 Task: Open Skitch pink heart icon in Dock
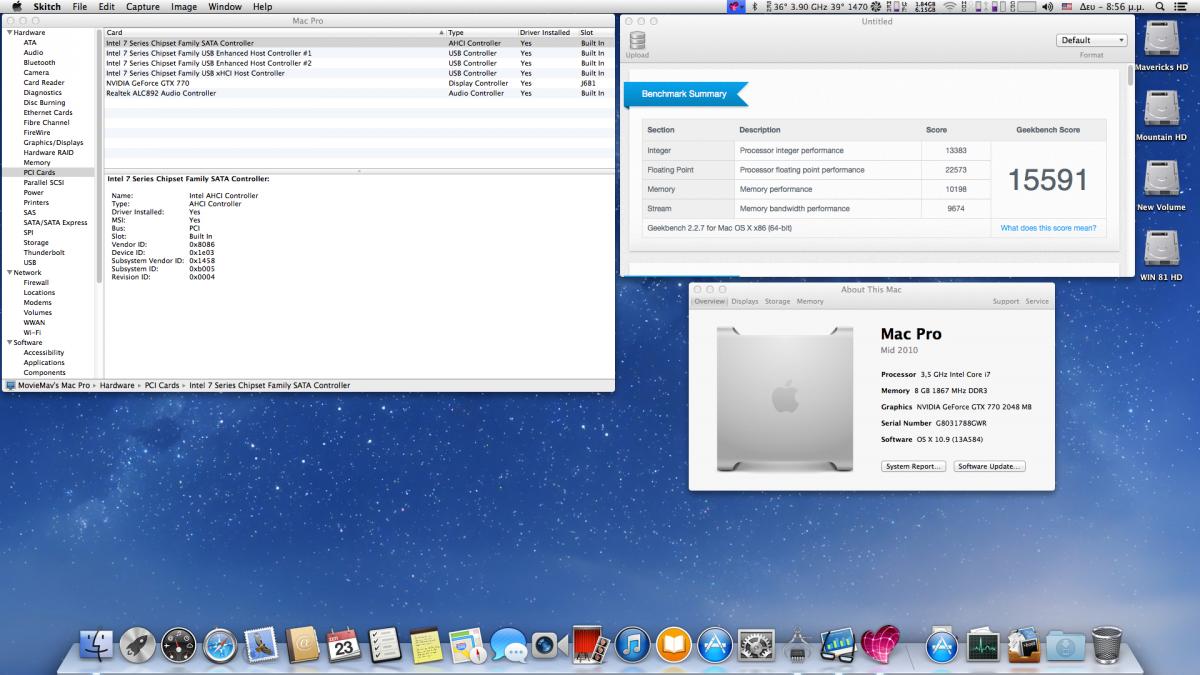[x=881, y=646]
